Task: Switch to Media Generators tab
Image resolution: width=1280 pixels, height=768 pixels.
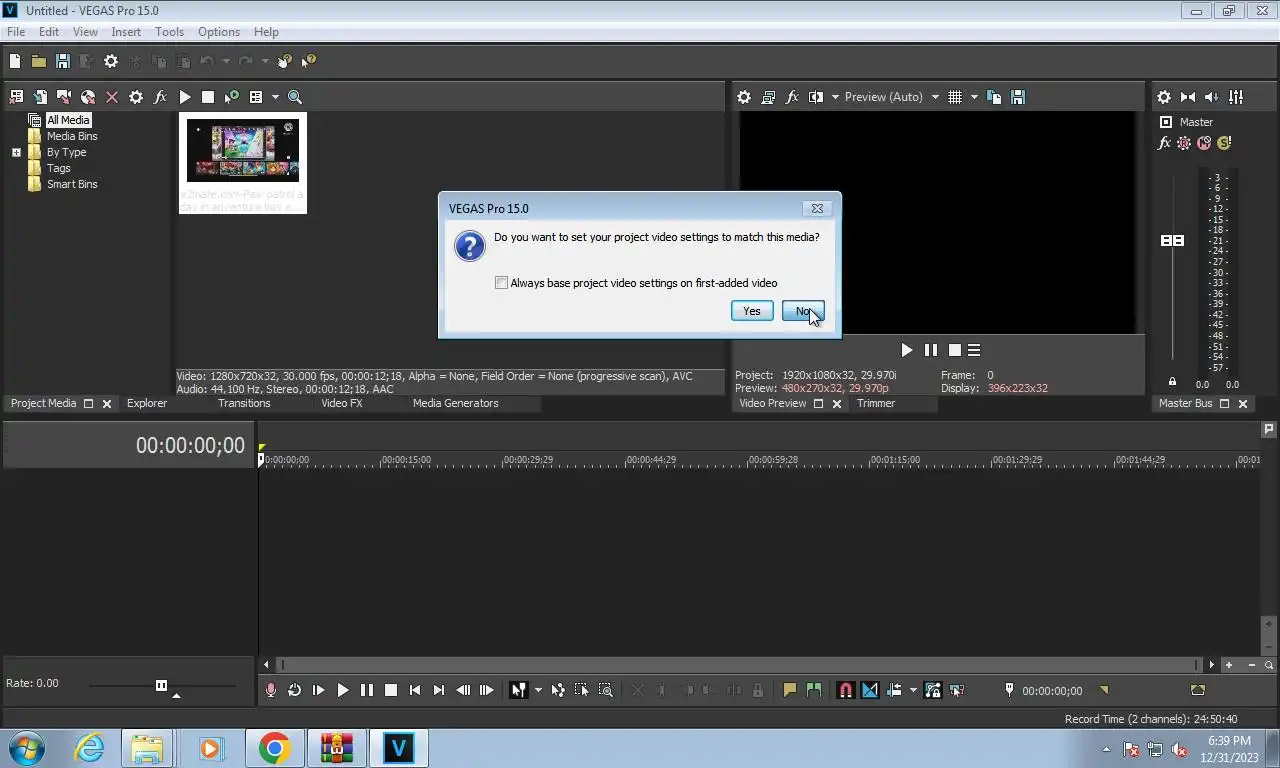Action: tap(455, 403)
